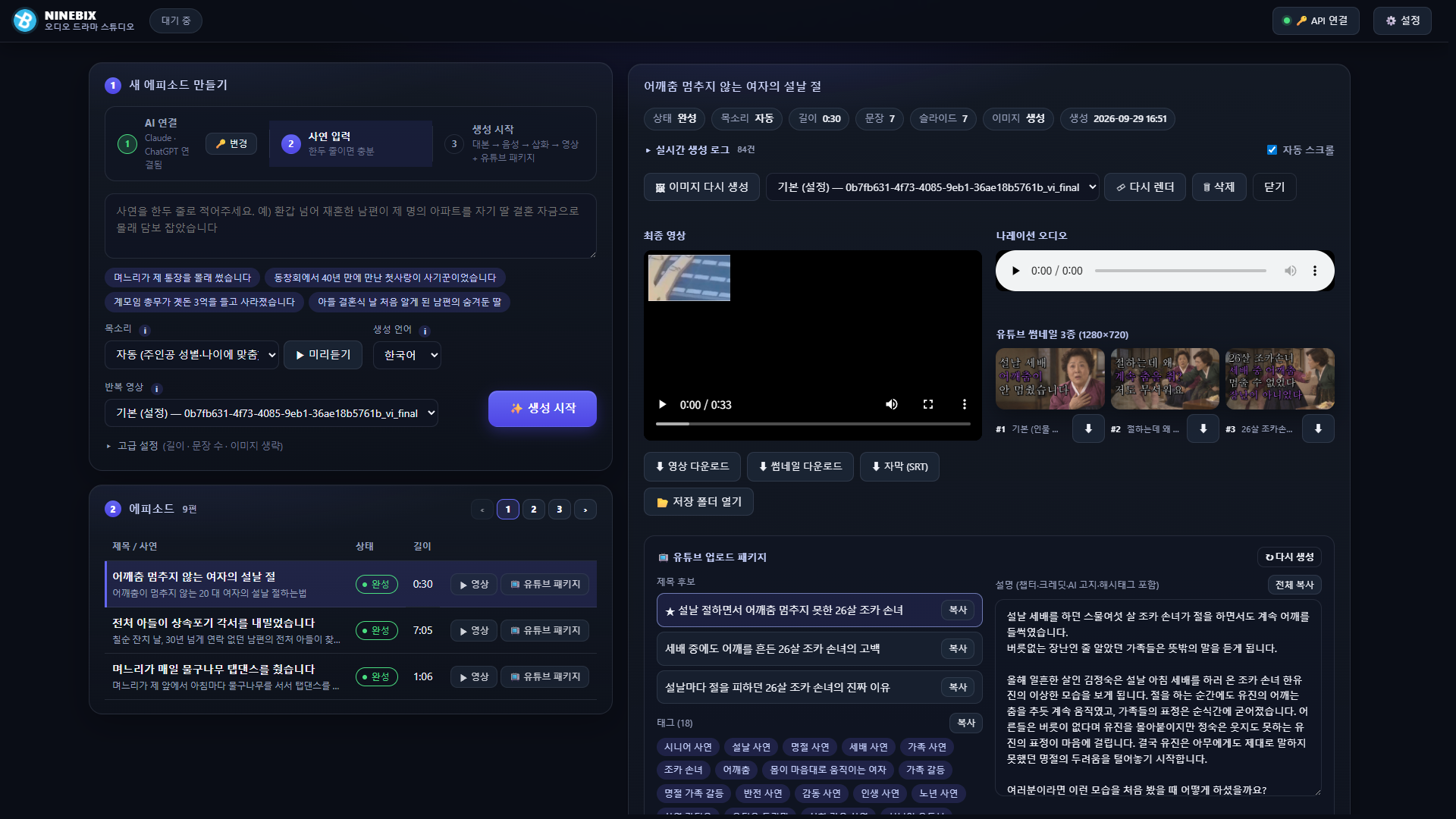Open the 반복 영상 dropdown in the new episode panel
Screen dimensions: 1456x819
pos(271,413)
